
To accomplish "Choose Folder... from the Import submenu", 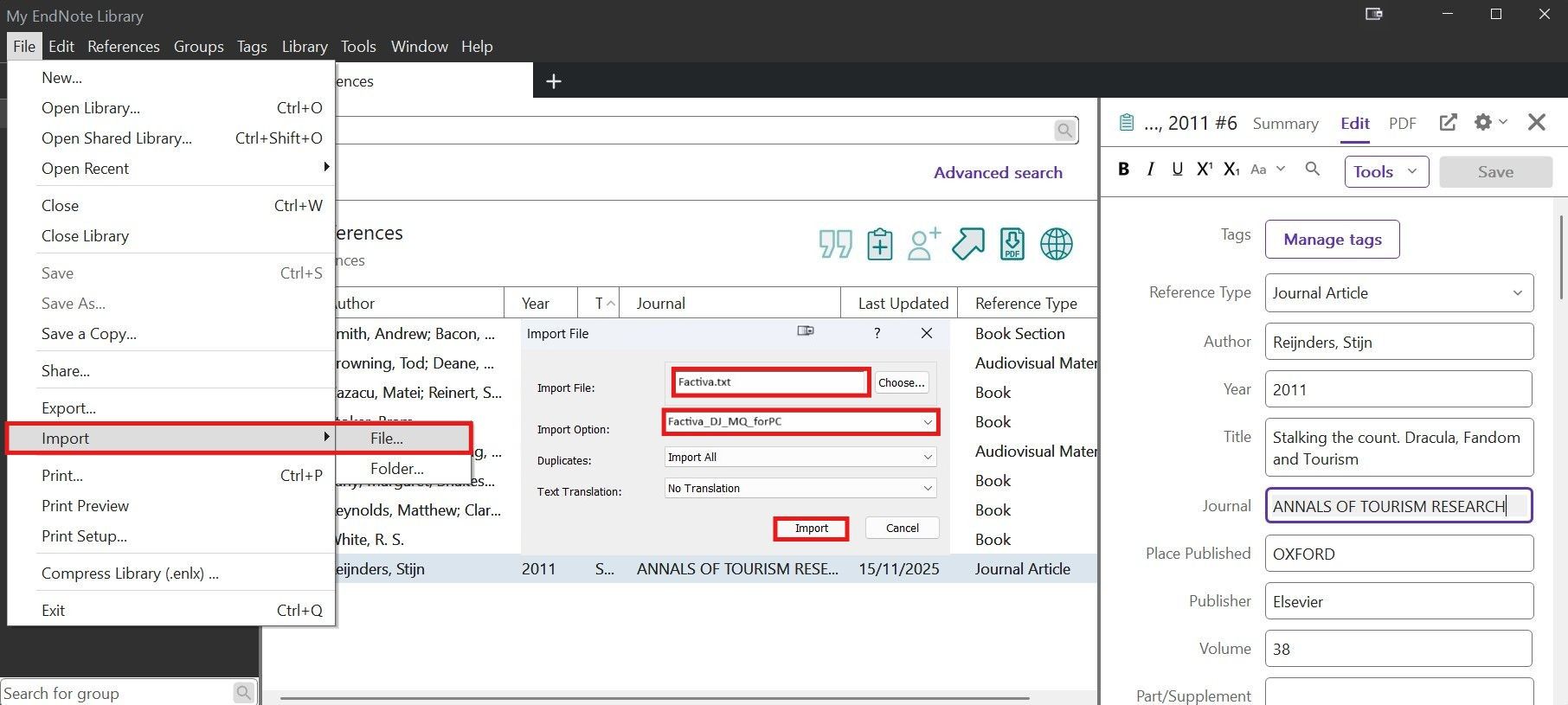I will click(403, 469).
